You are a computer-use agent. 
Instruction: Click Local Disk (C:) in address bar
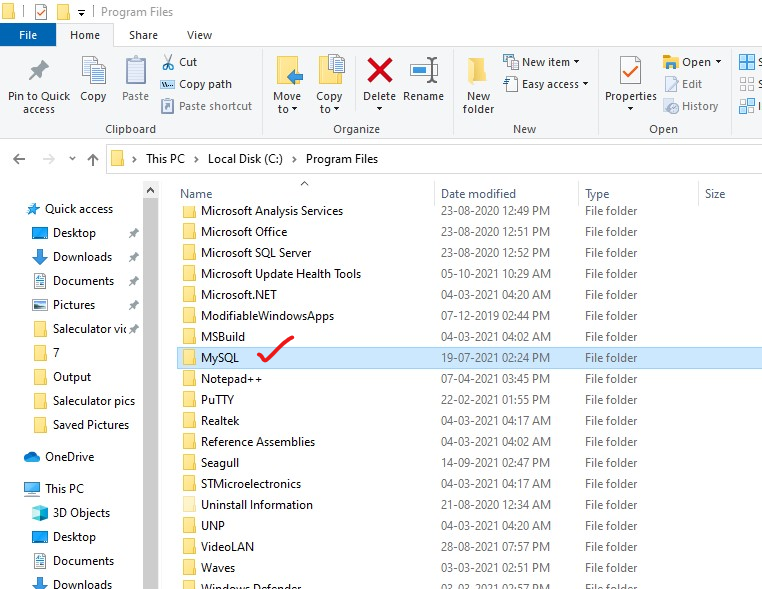tap(245, 159)
